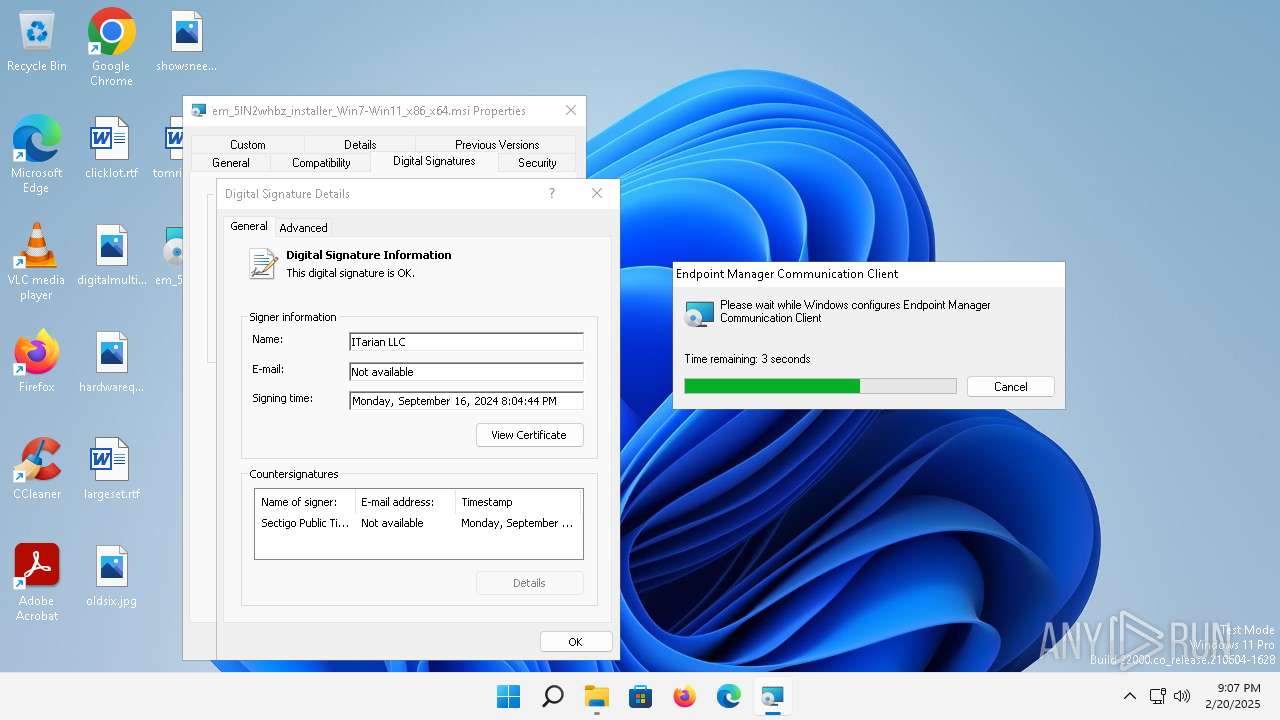Click the E-mail address column header
The width and height of the screenshot is (1280, 720).
[x=405, y=502]
